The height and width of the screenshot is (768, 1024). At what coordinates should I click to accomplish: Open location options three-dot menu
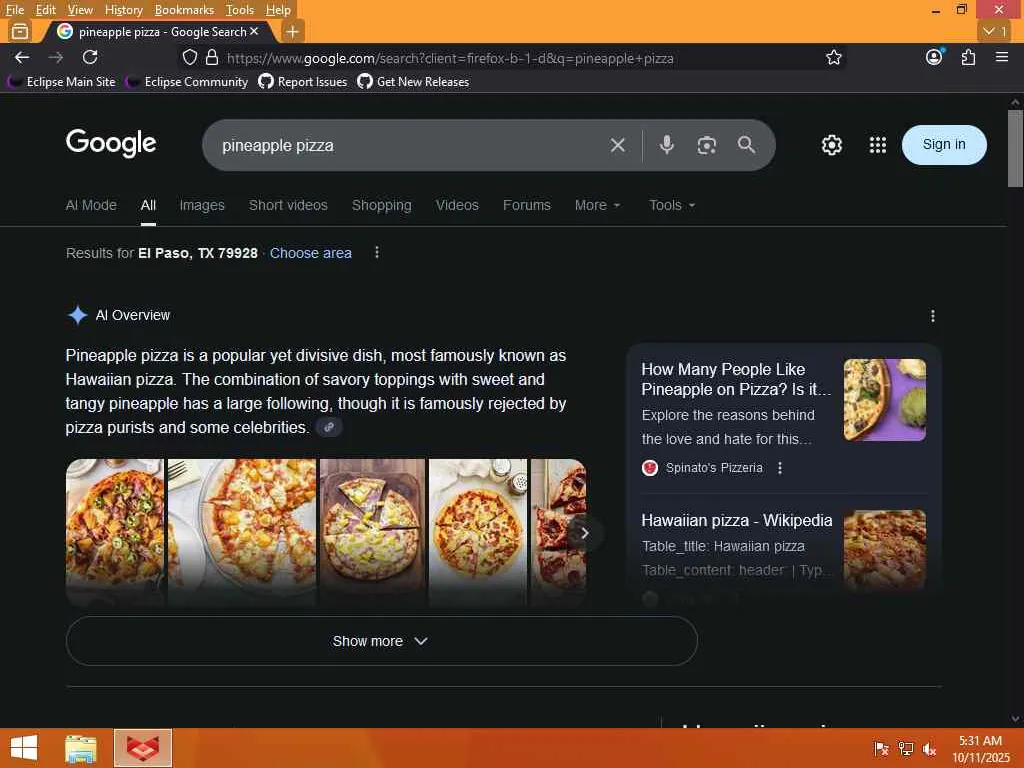pos(377,252)
